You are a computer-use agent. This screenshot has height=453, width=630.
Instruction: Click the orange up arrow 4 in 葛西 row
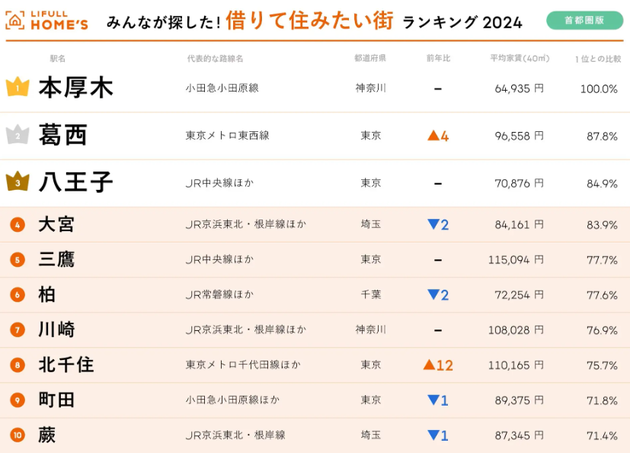click(x=438, y=136)
